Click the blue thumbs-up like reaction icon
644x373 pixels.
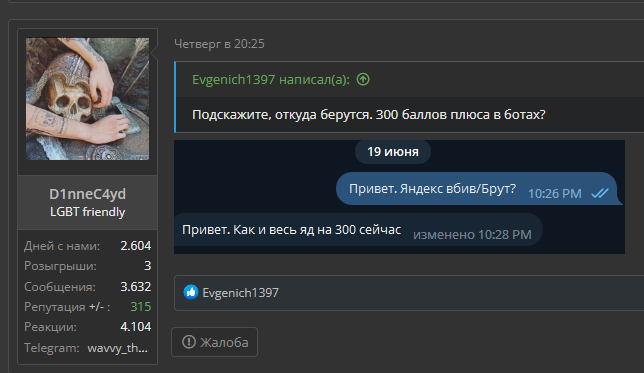point(191,292)
